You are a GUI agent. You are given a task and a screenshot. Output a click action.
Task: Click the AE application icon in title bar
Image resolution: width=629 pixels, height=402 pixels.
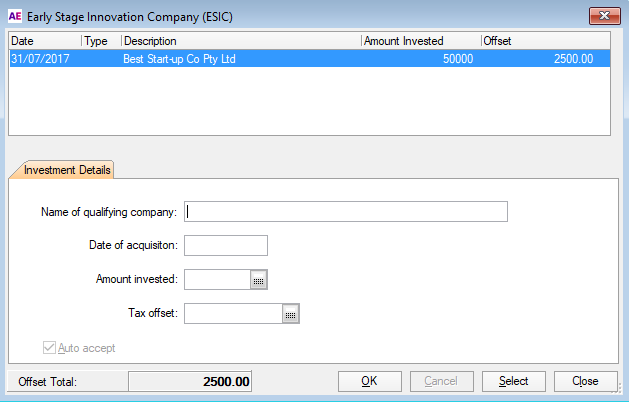(15, 17)
